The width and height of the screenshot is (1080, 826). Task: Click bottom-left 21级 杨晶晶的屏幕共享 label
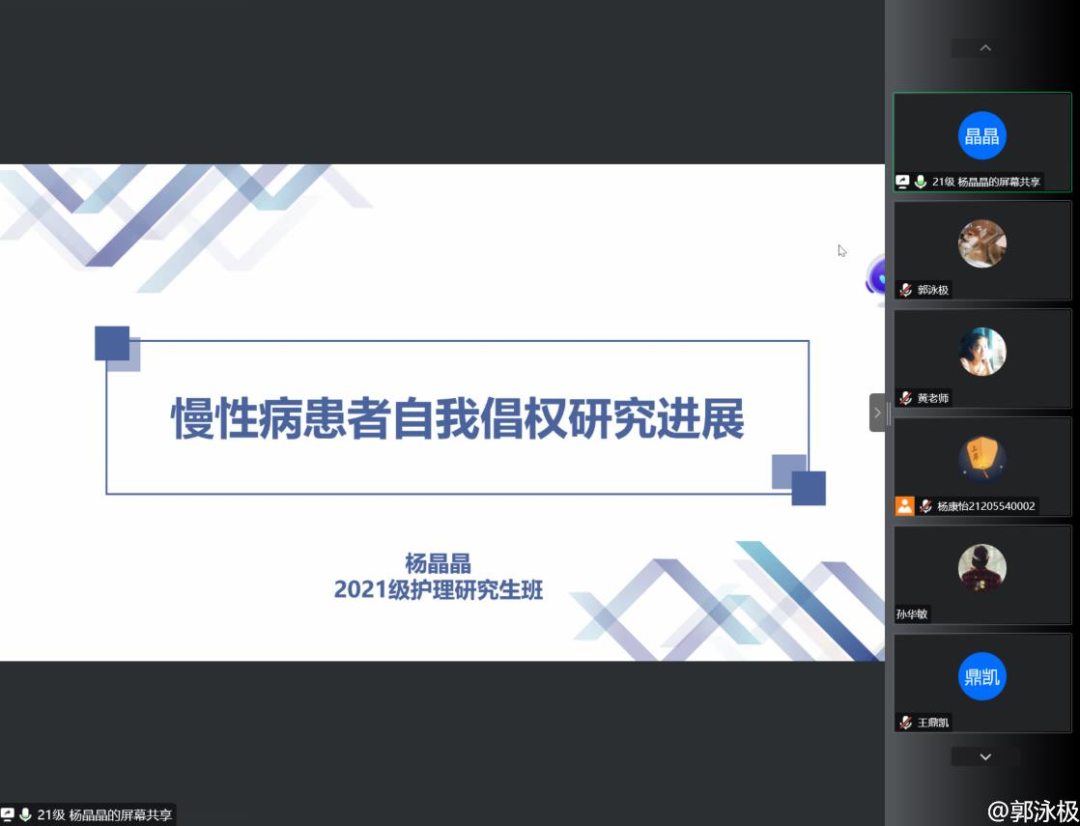tap(105, 815)
